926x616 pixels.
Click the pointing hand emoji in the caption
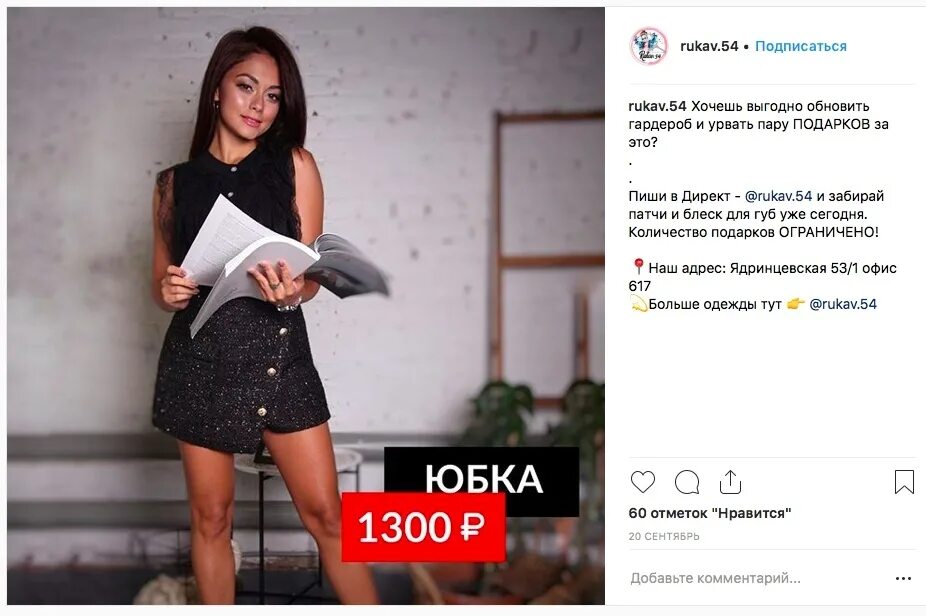coord(795,304)
